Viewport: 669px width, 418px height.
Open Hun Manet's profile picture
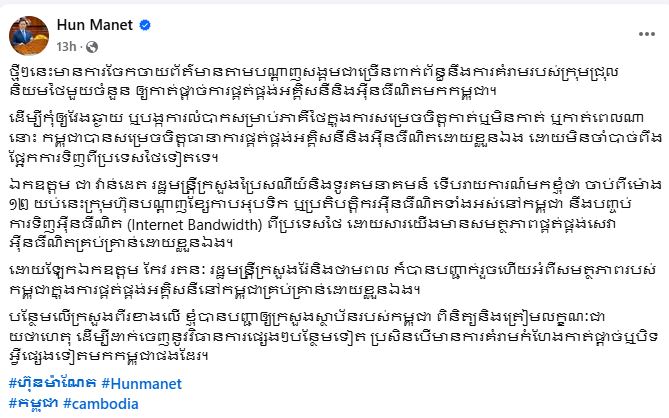tap(29, 36)
